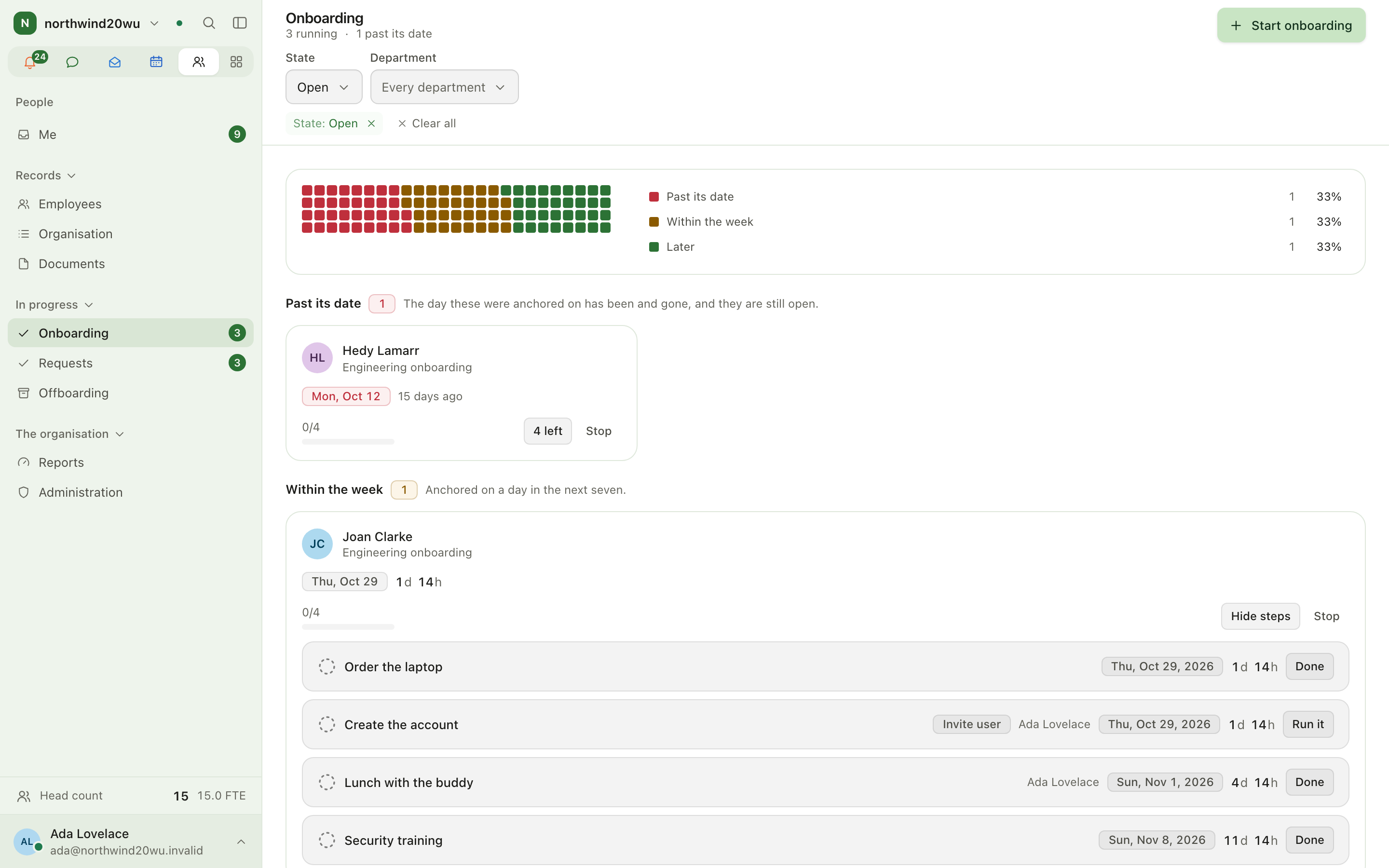Hide steps for Joan Clarke
Image resolution: width=1389 pixels, height=868 pixels.
[x=1260, y=616]
